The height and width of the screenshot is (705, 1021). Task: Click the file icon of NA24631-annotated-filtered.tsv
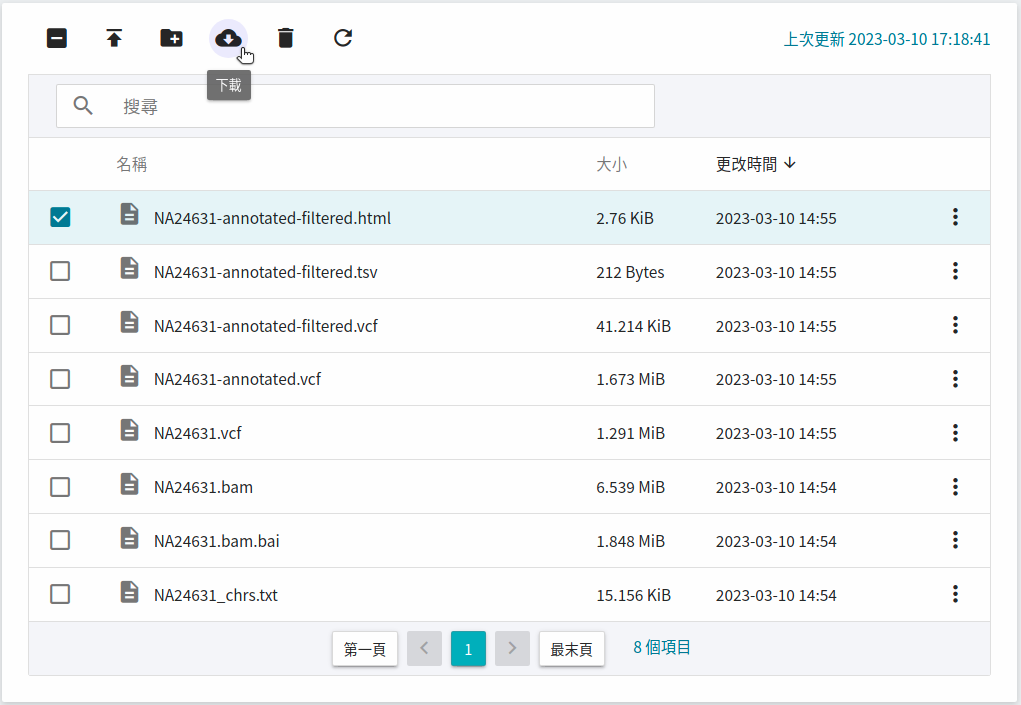(x=130, y=268)
